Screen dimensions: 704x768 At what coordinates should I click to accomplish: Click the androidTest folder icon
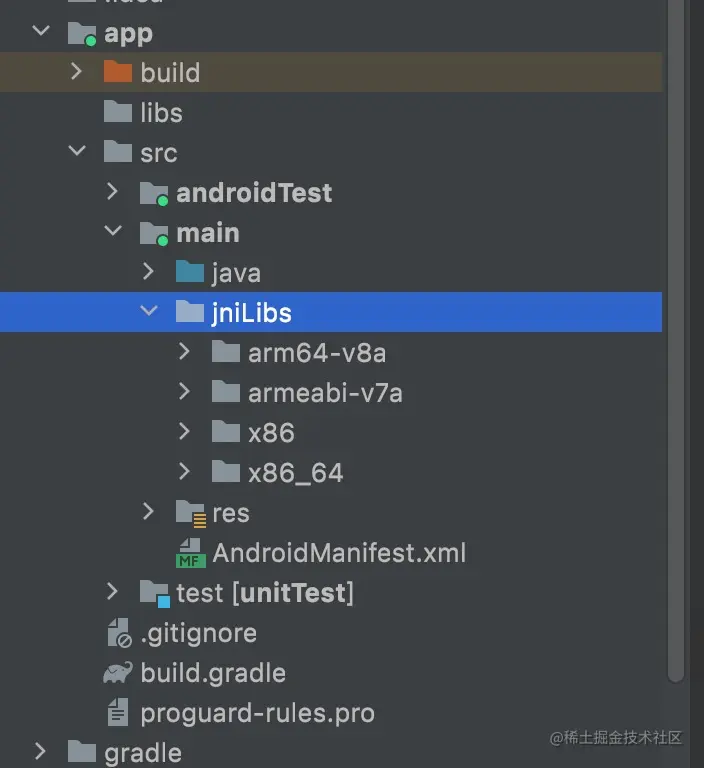[x=154, y=193]
